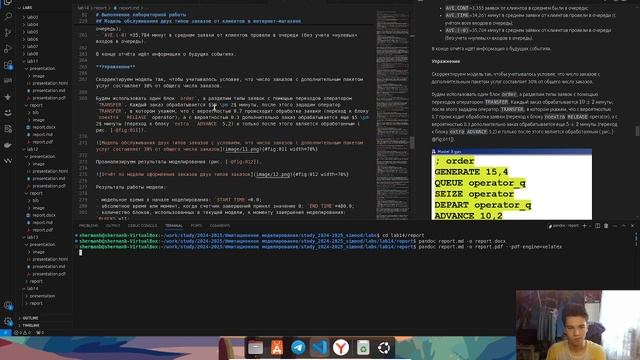Screen dimensions: 640x360
Task: Open report.pdf in lab11 report folder
Action: (42, 142)
